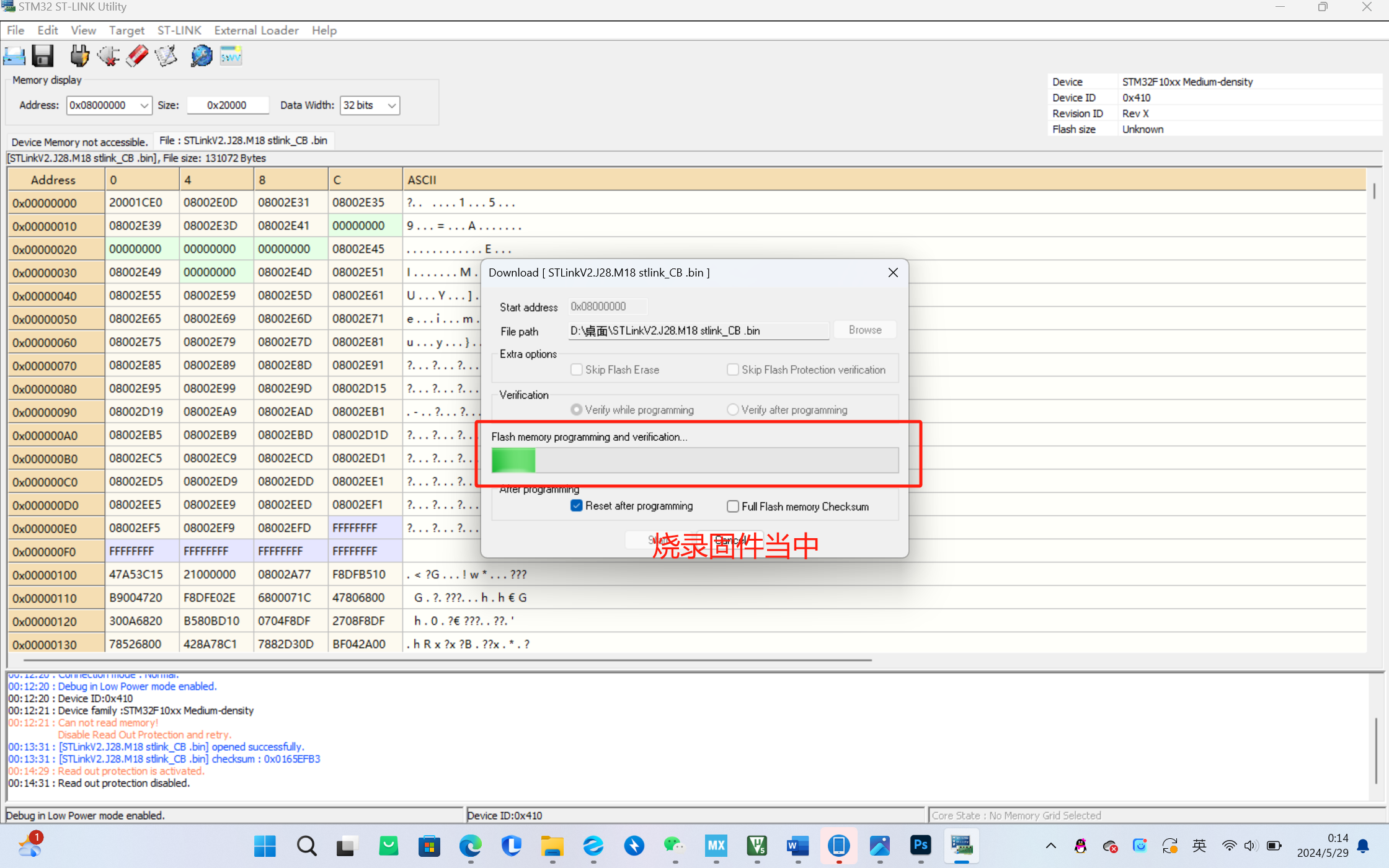Click the Full chip erase eraser icon
Viewport: 1389px width, 868px height.
click(x=137, y=56)
